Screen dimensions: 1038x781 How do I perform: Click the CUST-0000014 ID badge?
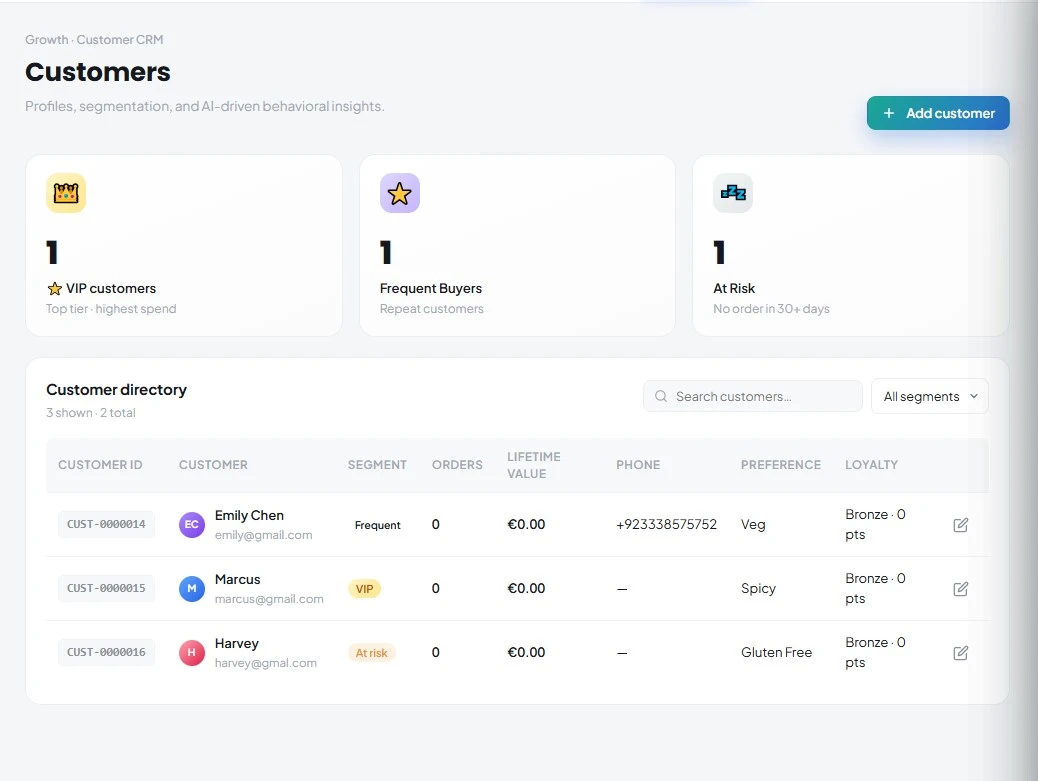click(x=106, y=524)
